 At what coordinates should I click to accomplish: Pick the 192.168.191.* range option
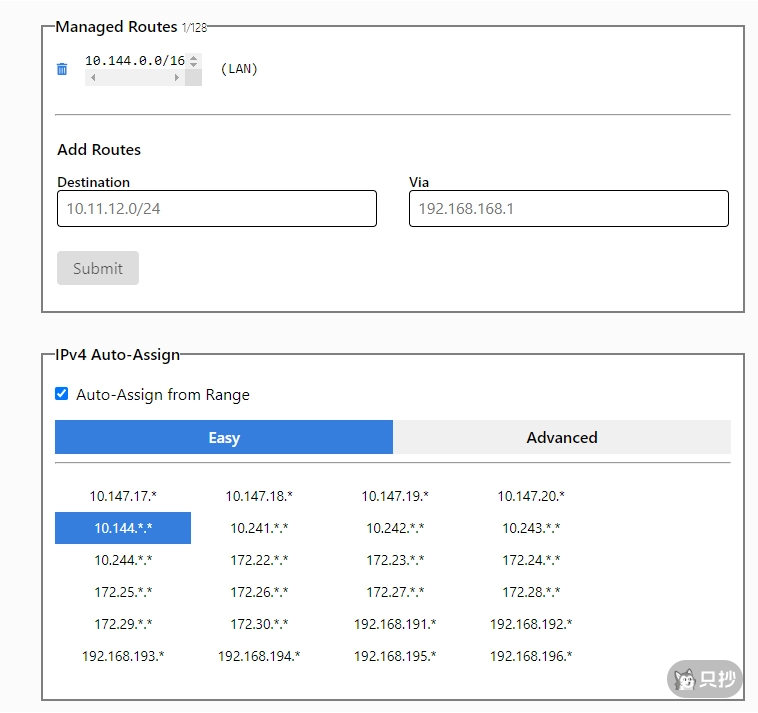[x=395, y=624]
